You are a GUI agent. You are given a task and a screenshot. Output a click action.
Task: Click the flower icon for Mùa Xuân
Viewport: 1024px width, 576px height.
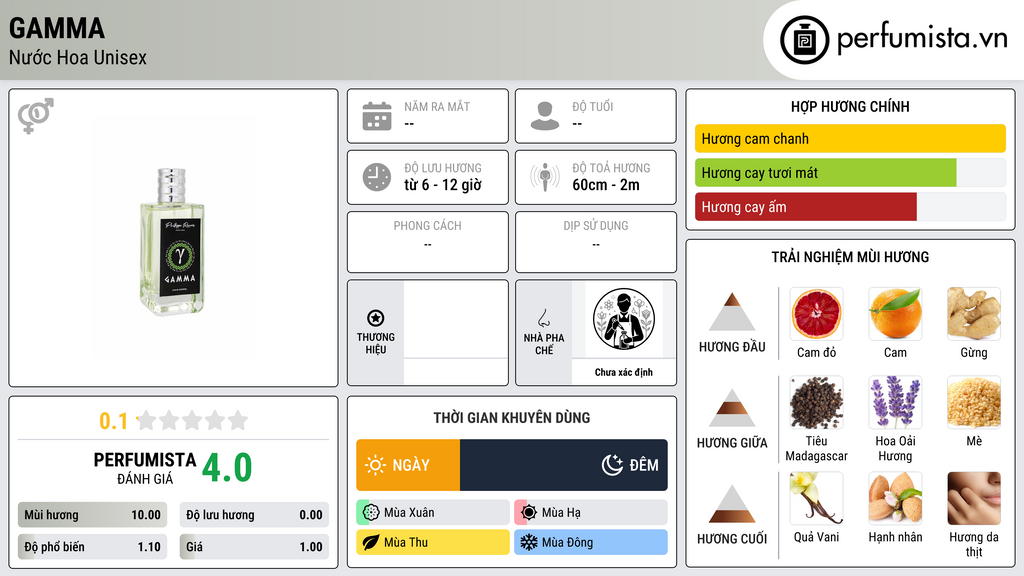371,513
